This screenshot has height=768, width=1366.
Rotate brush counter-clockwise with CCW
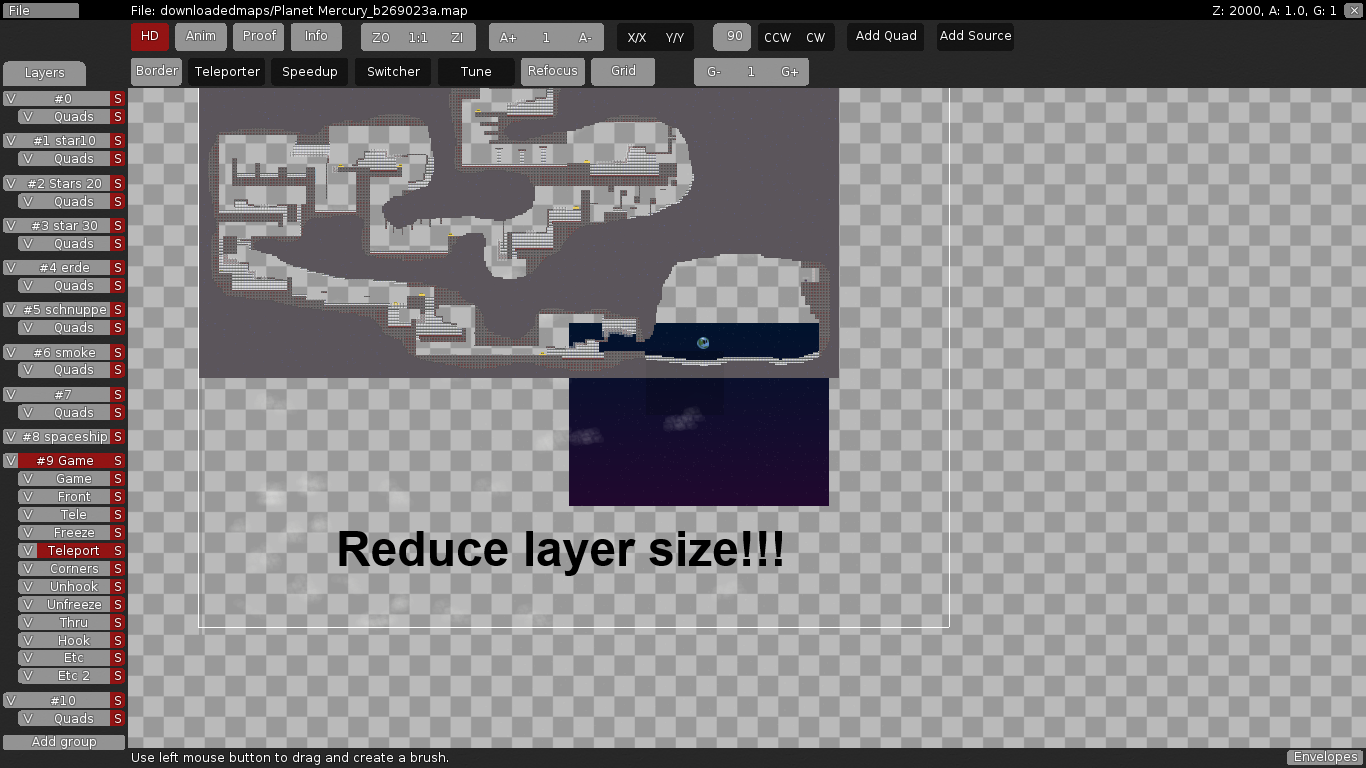[777, 38]
